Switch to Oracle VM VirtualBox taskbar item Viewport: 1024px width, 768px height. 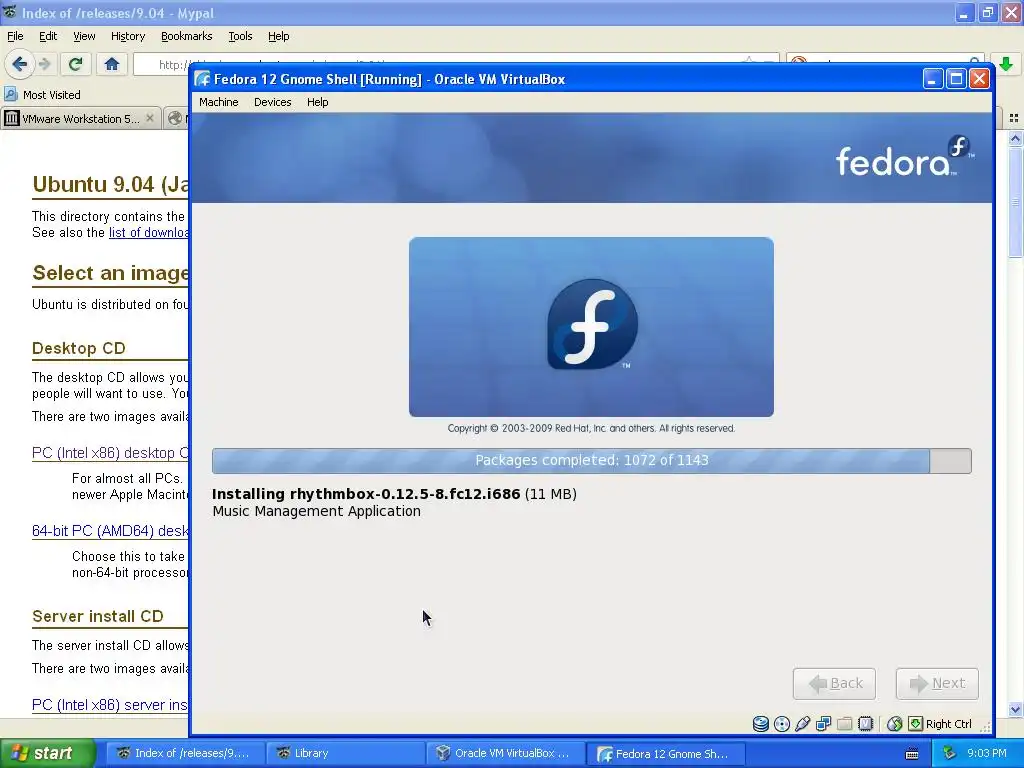(x=506, y=753)
